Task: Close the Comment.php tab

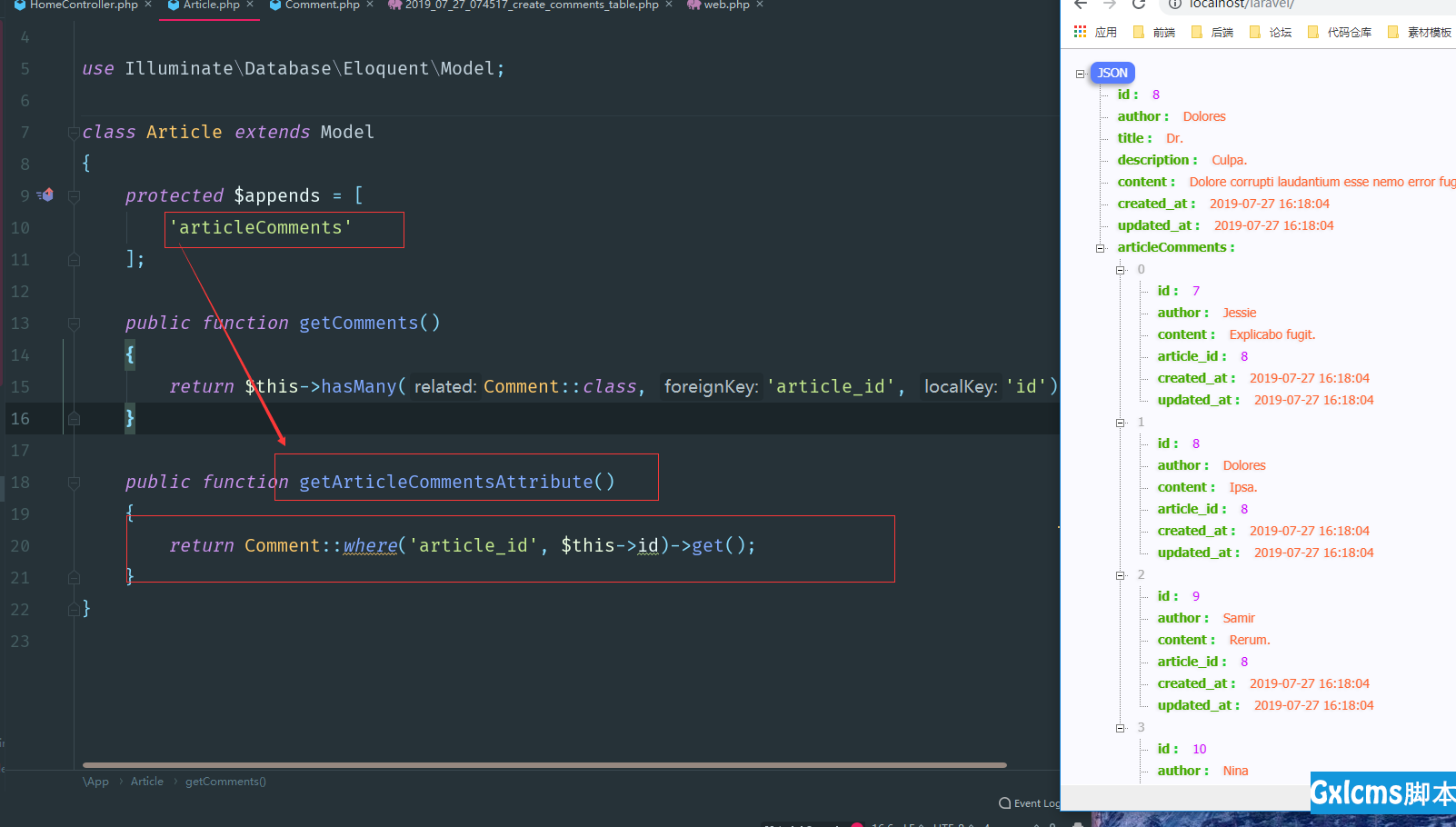Action: pyautogui.click(x=370, y=5)
